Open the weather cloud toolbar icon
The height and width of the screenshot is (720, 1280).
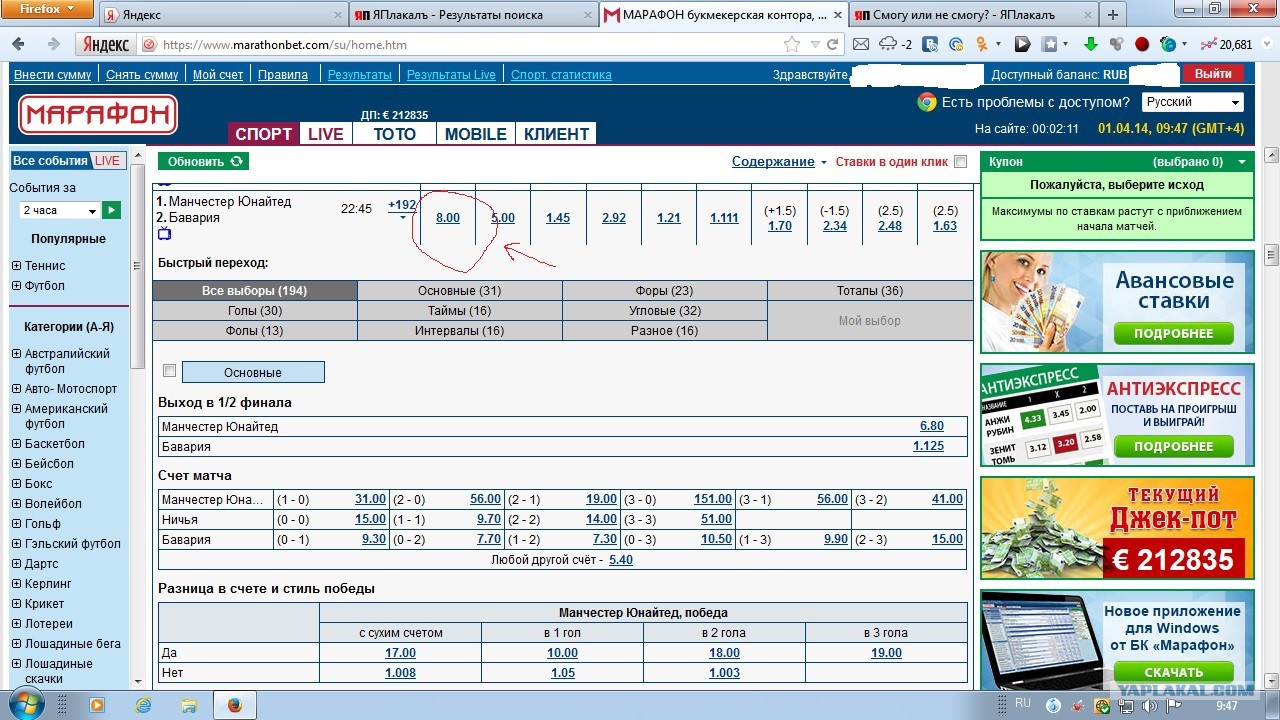pos(888,44)
